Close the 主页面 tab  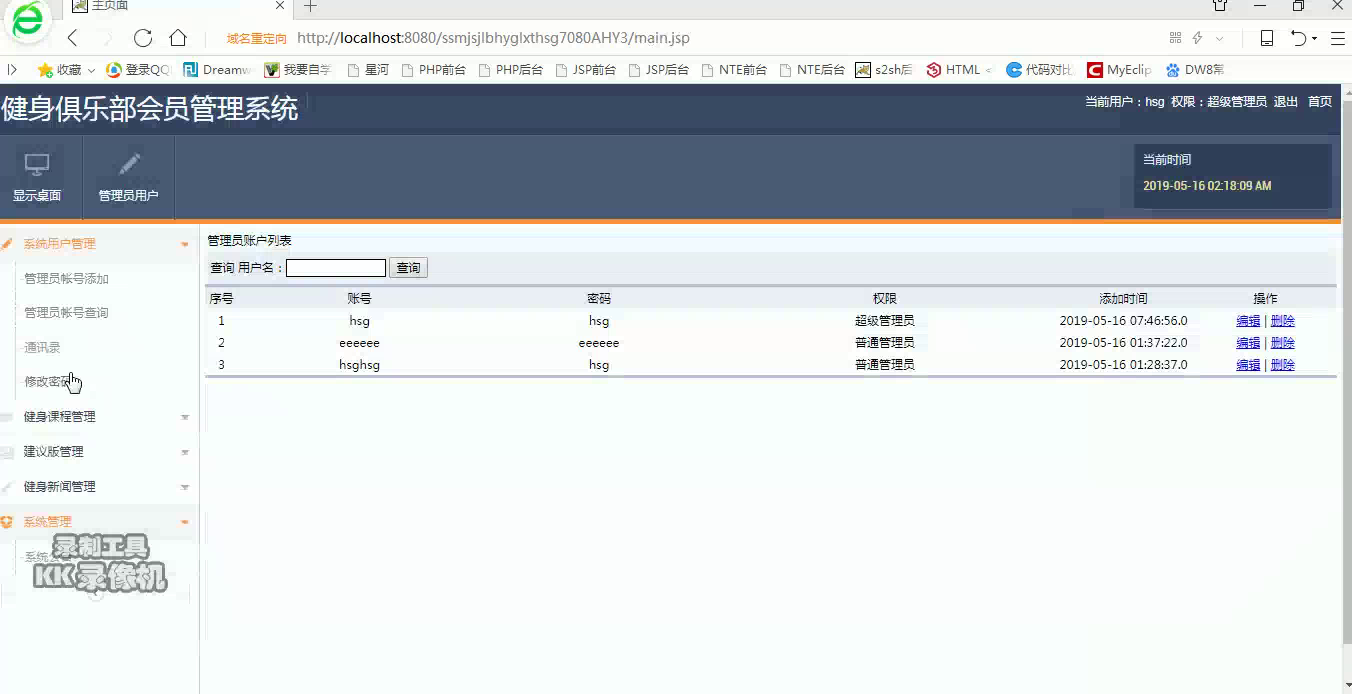(280, 5)
